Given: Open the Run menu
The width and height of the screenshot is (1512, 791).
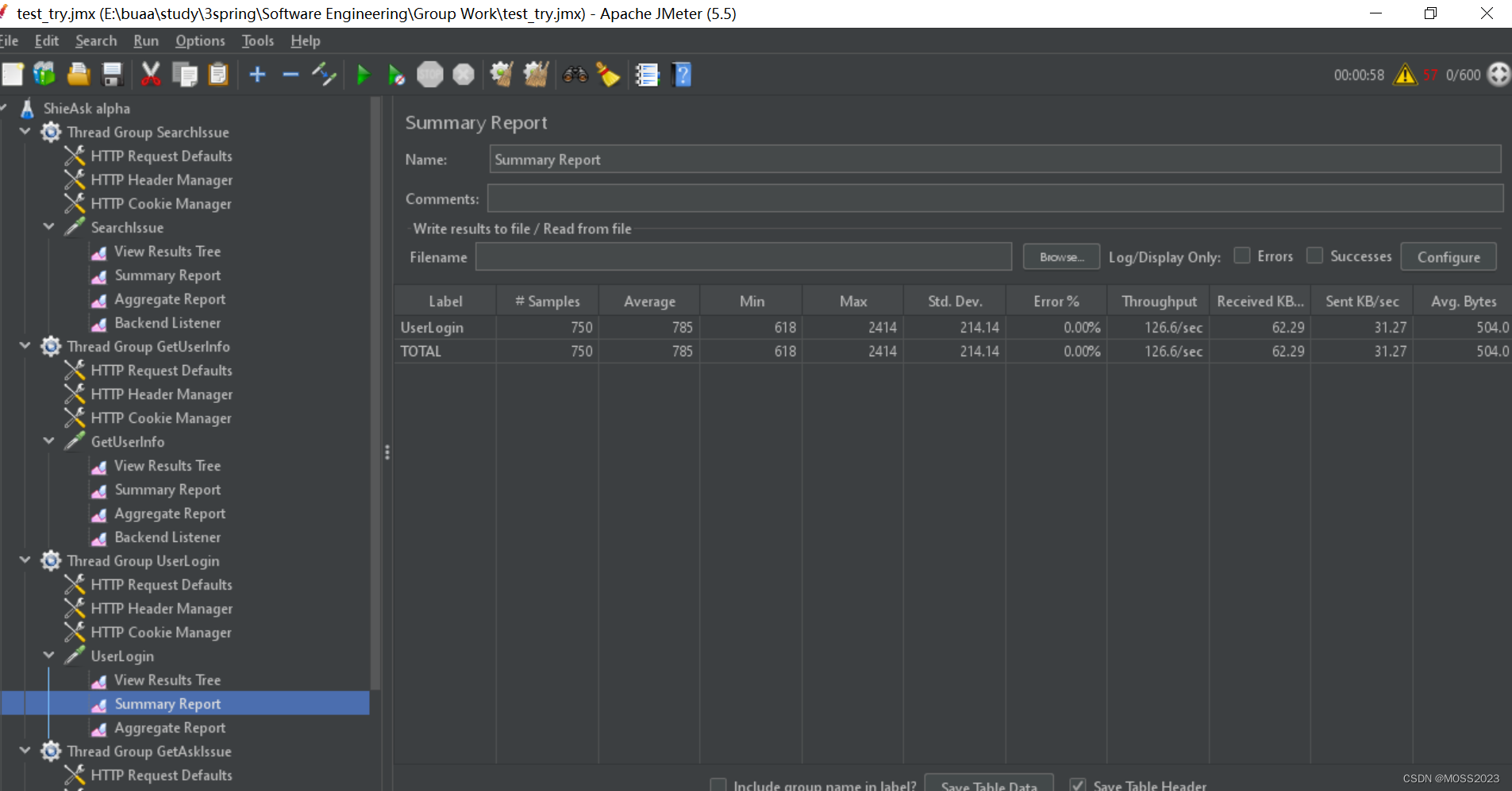Looking at the screenshot, I should 146,40.
